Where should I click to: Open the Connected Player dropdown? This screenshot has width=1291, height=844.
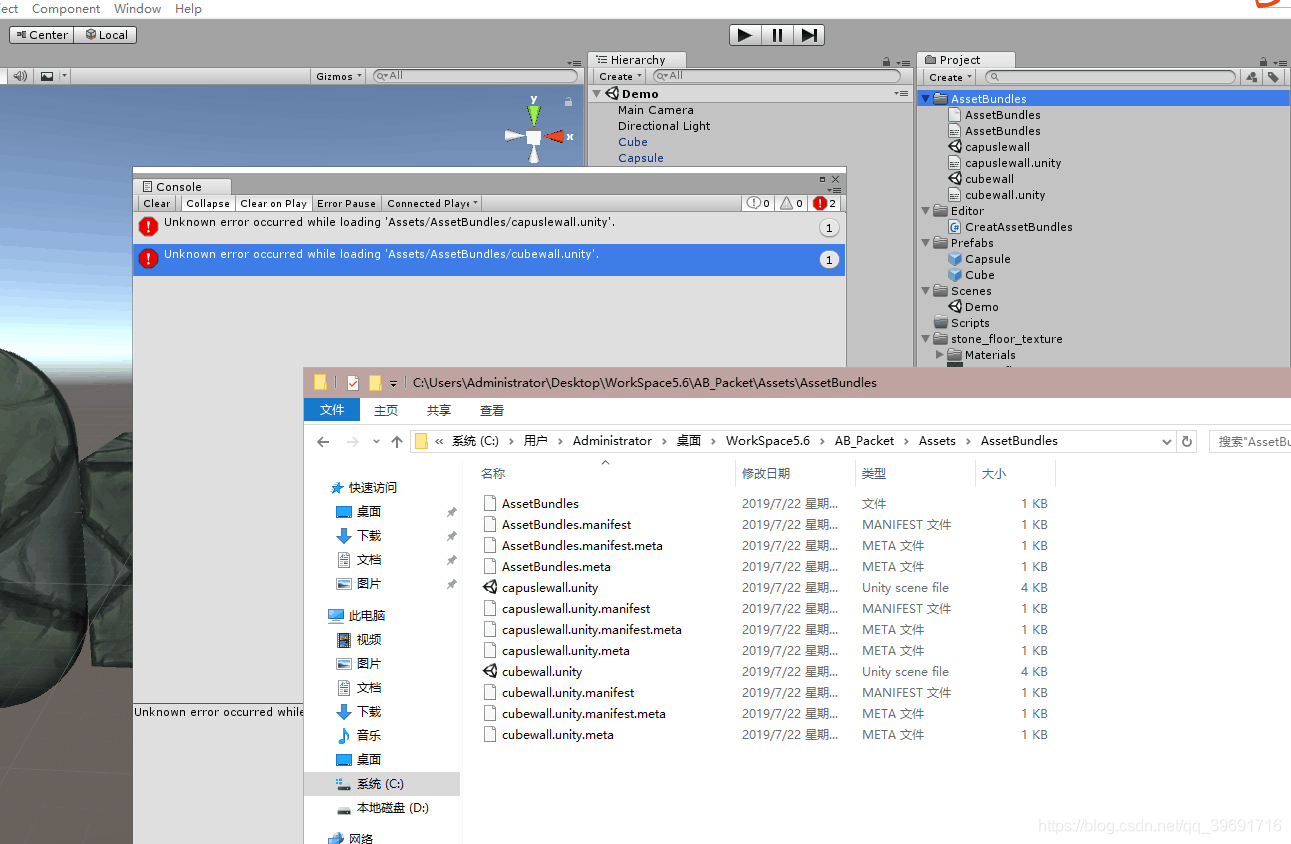click(432, 203)
